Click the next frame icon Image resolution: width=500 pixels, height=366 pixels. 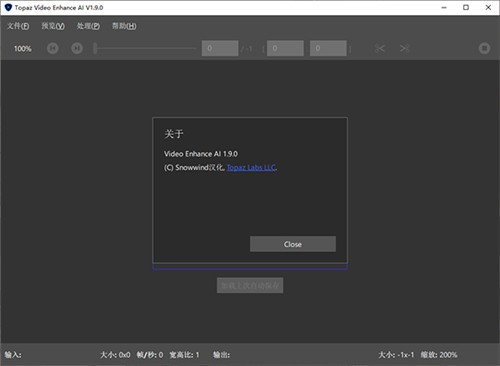pyautogui.click(x=77, y=48)
